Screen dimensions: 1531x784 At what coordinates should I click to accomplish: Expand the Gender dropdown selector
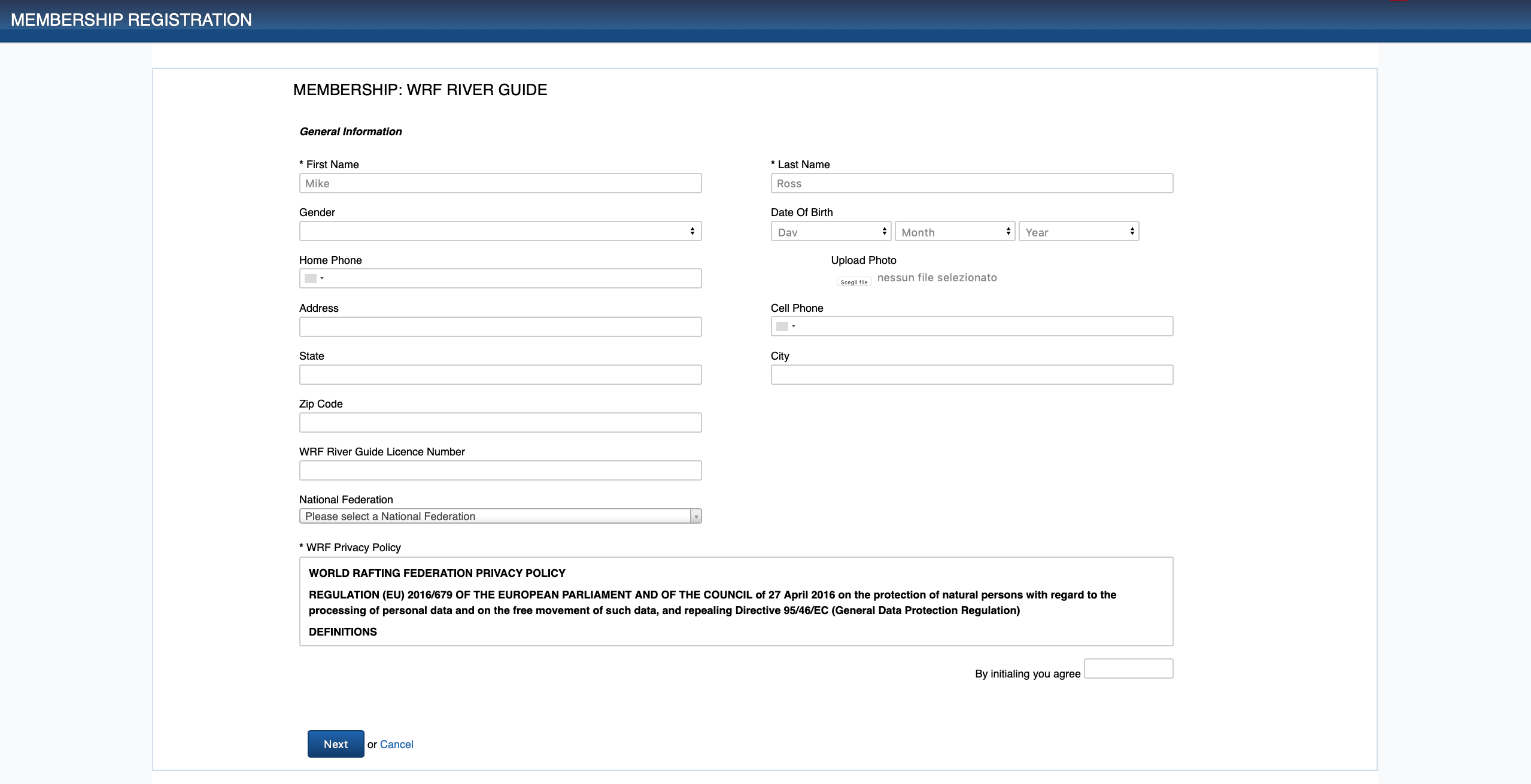point(500,231)
